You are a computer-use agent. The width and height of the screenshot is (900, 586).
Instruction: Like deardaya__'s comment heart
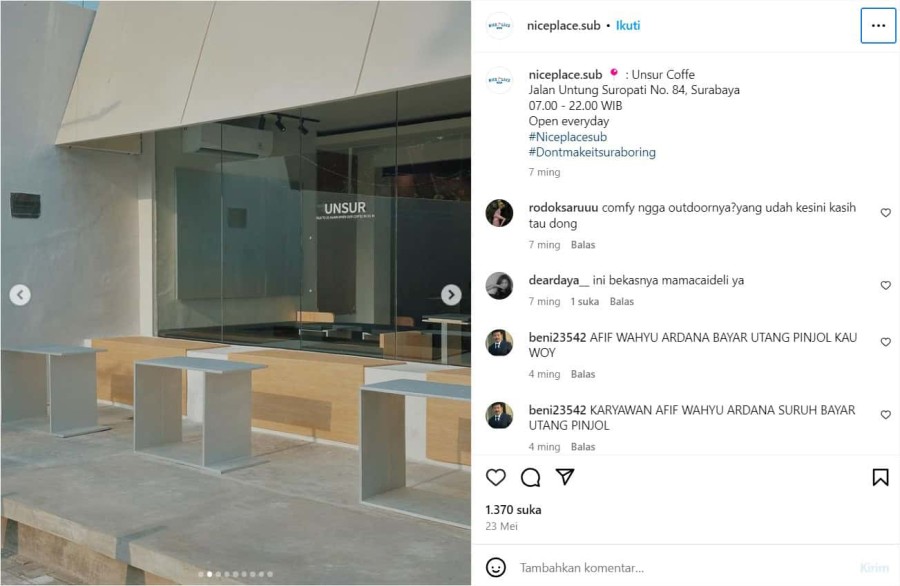point(886,285)
